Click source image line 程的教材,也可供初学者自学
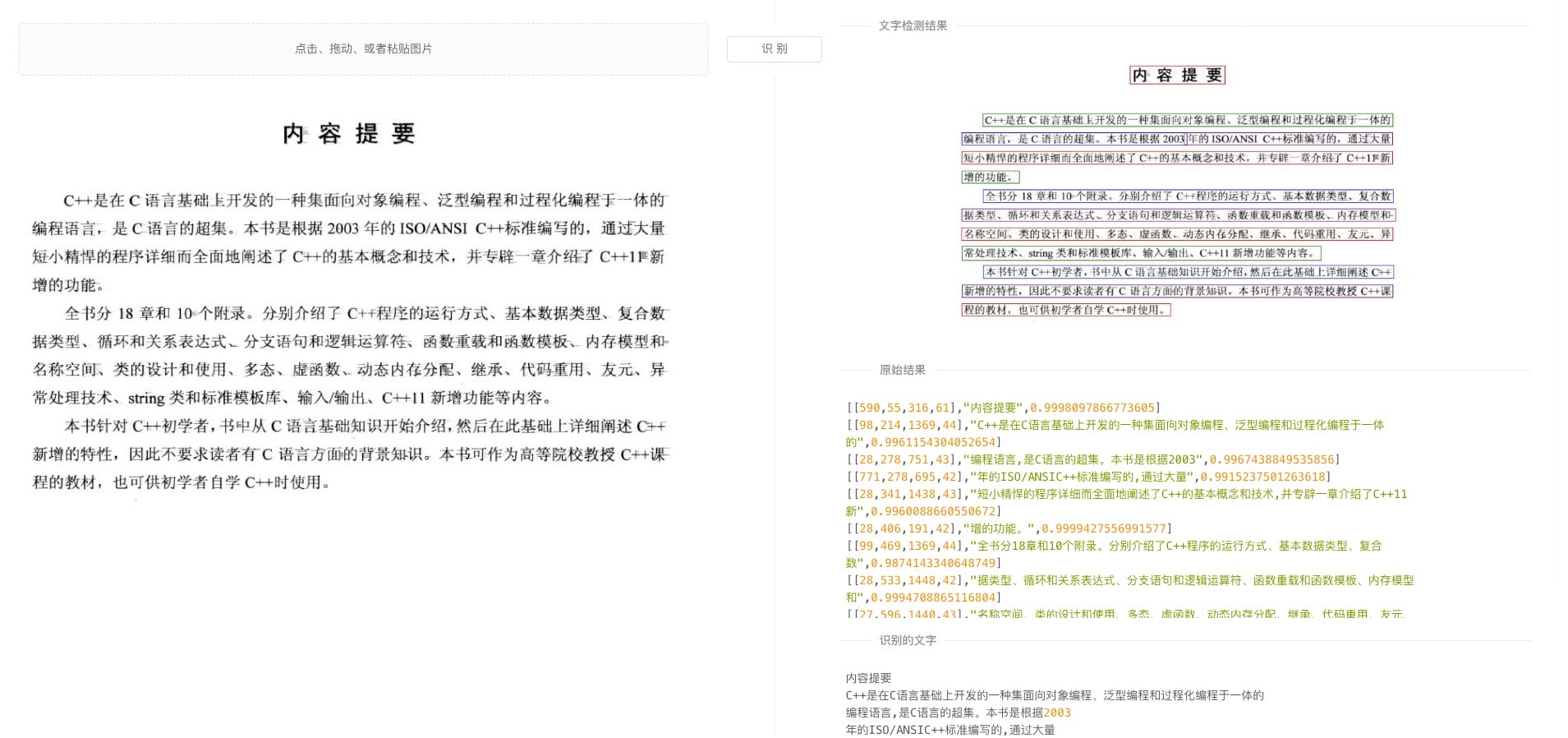This screenshot has height=738, width=1568. tap(182, 482)
